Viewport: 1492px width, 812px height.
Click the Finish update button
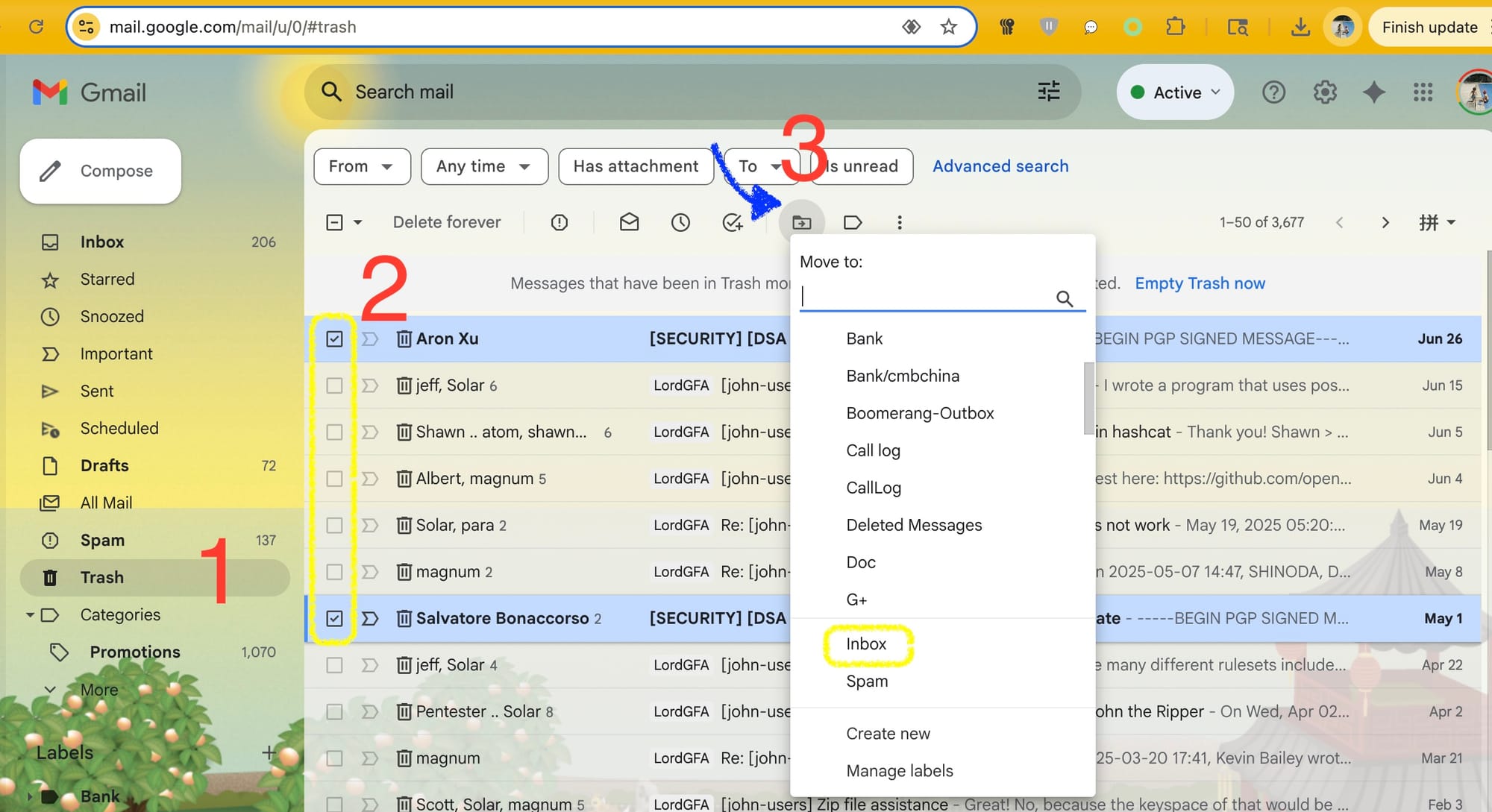[1429, 27]
